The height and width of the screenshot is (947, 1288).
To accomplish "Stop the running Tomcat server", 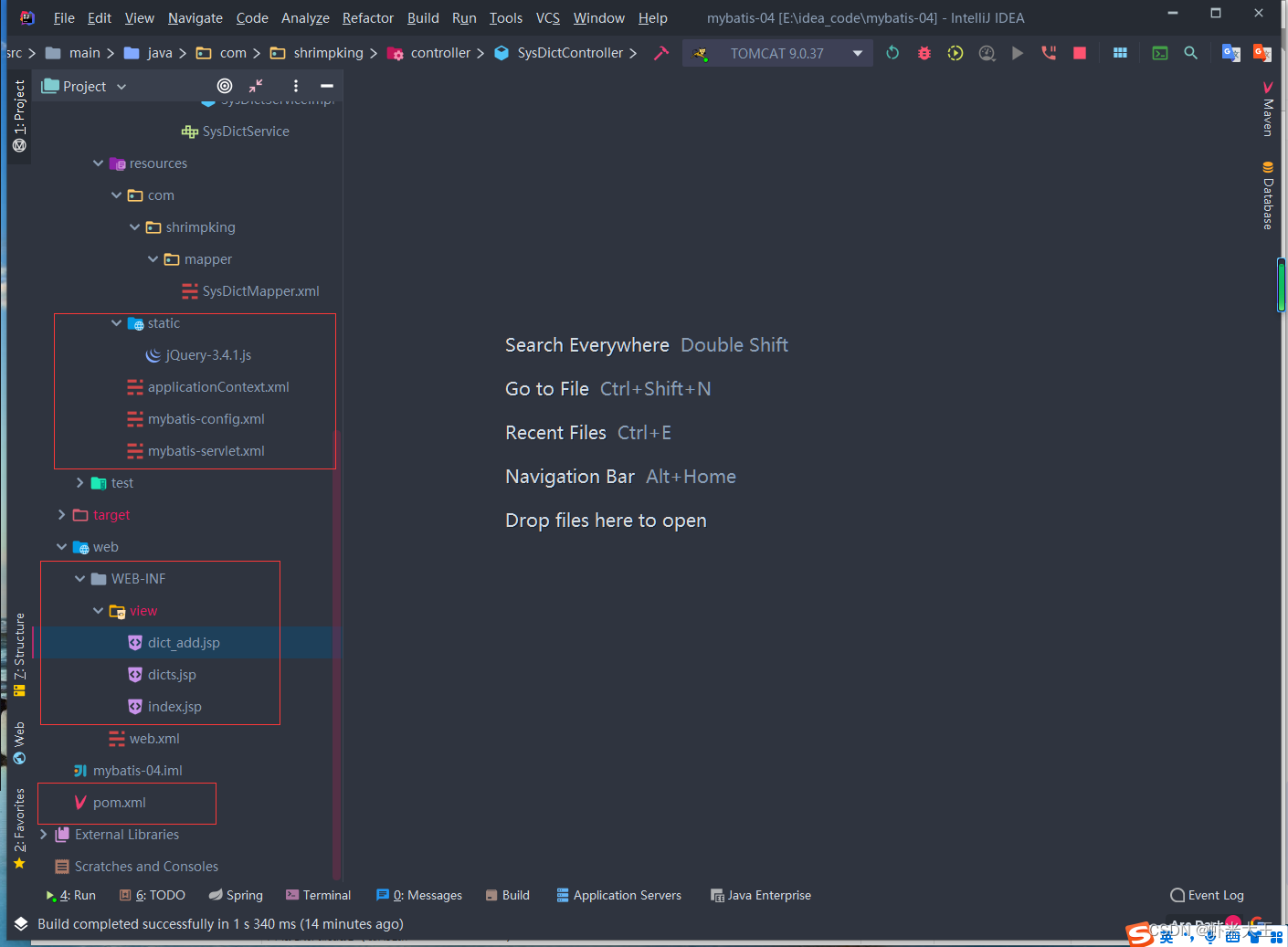I will point(1079,52).
